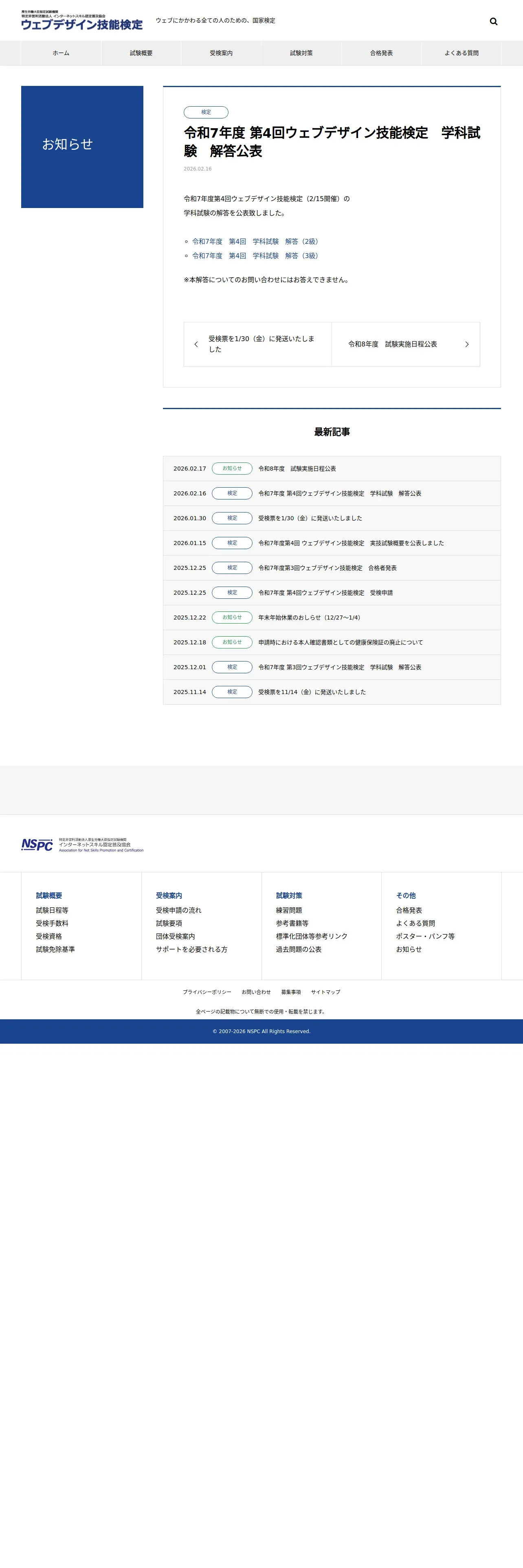
Task: Open 試験概要 in the navigation bar
Action: (141, 53)
